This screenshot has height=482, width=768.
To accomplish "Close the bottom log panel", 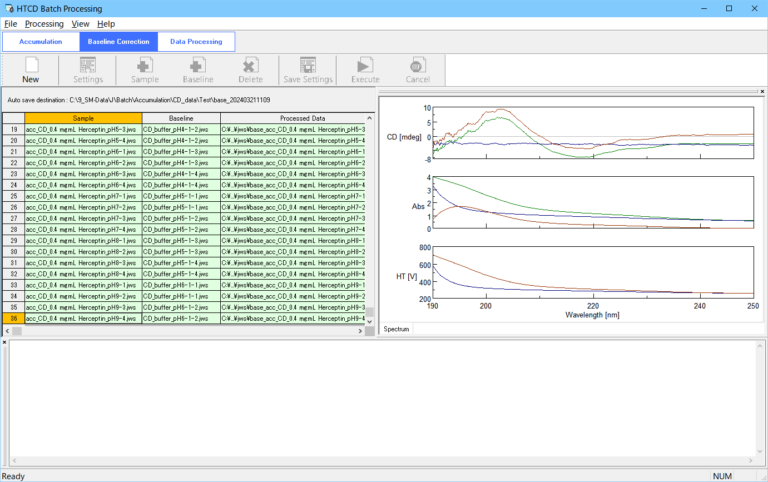I will [4, 342].
